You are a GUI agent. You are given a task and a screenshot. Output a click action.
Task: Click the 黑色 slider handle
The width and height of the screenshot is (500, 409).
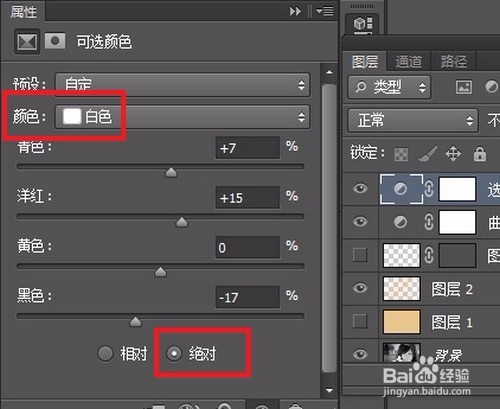pyautogui.click(x=135, y=322)
